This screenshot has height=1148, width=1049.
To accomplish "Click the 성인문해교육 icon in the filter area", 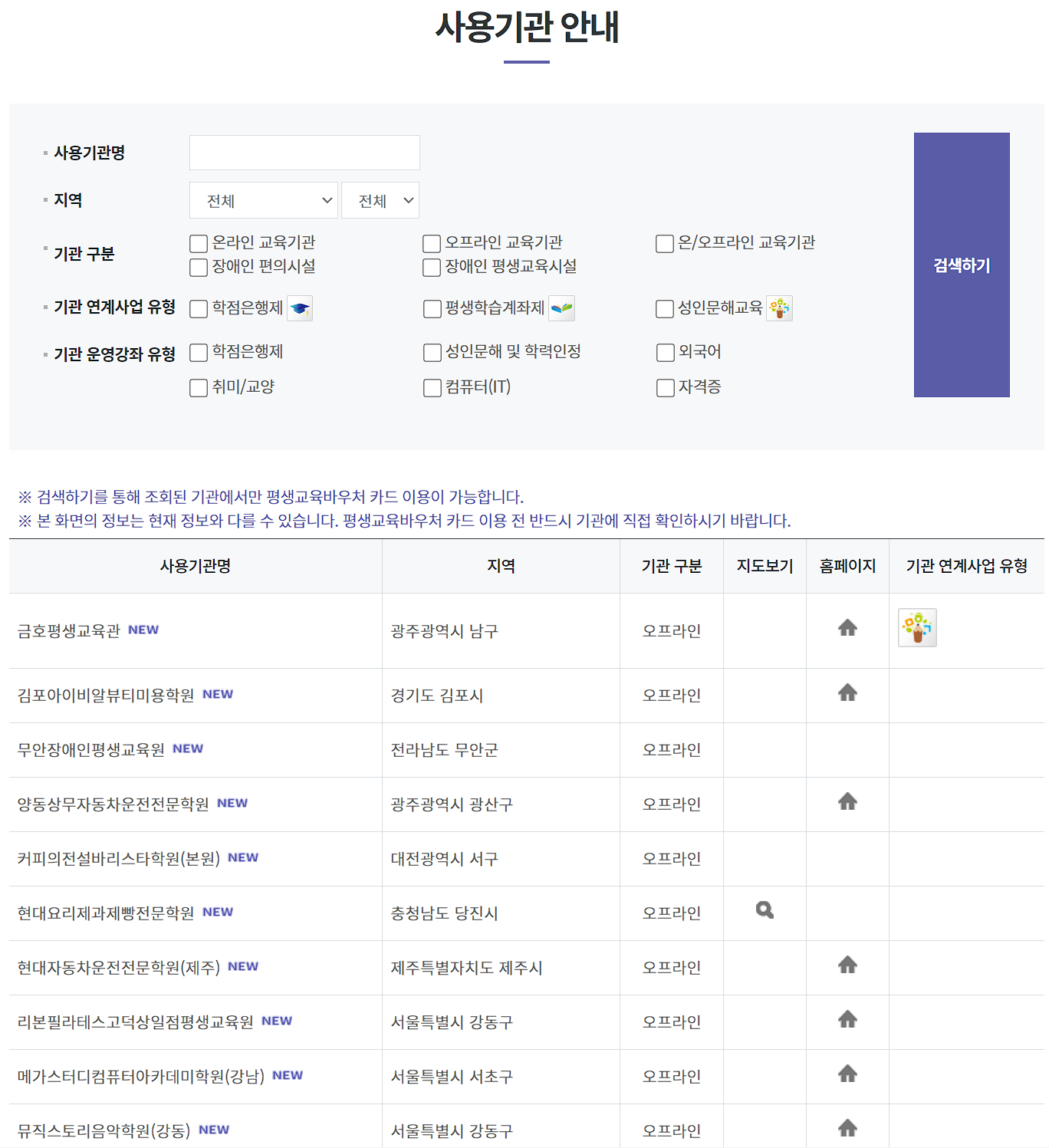I will tap(780, 308).
